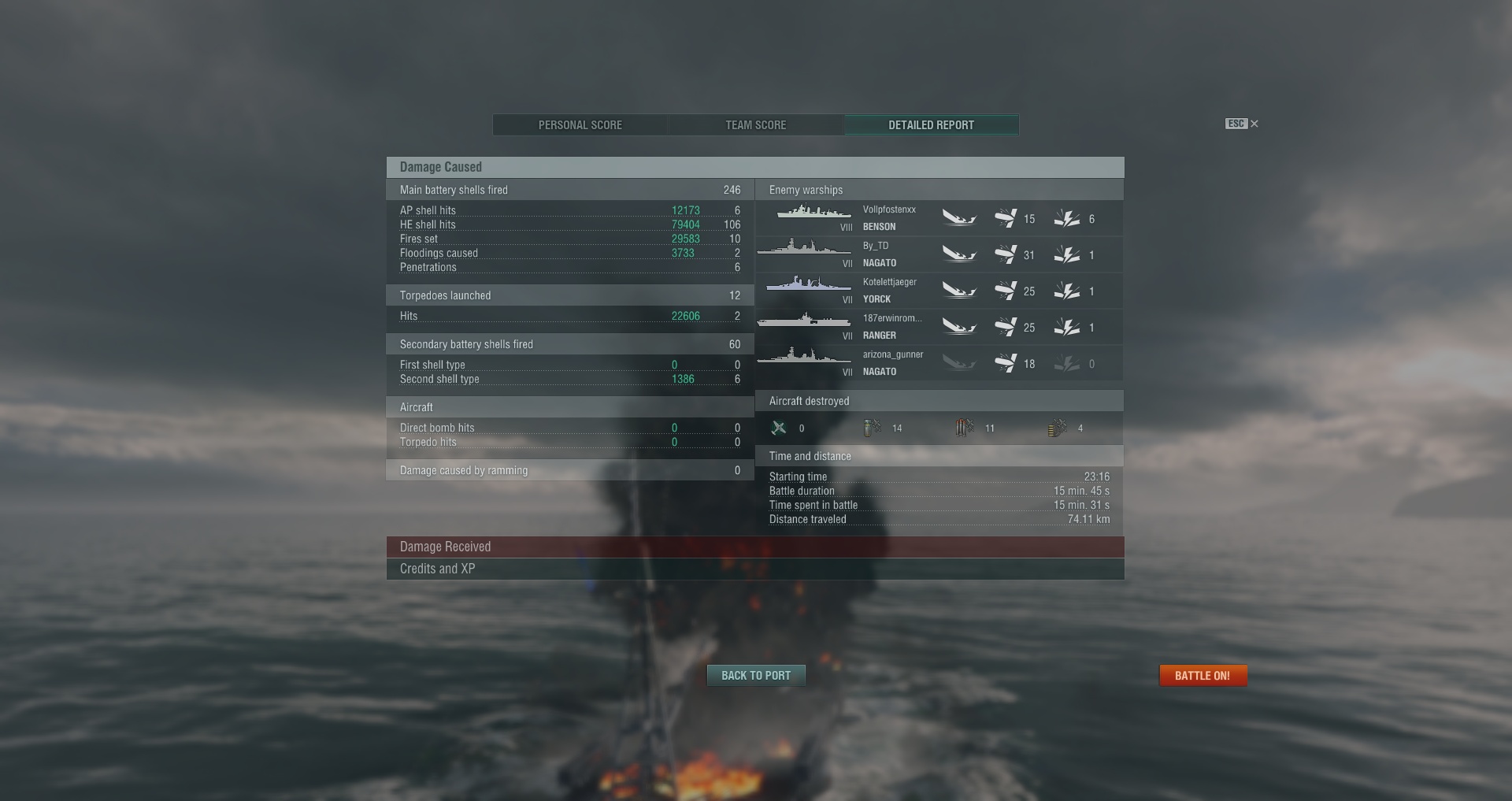1512x801 pixels.
Task: Collapse the Damage Caused section header
Action: (x=755, y=167)
